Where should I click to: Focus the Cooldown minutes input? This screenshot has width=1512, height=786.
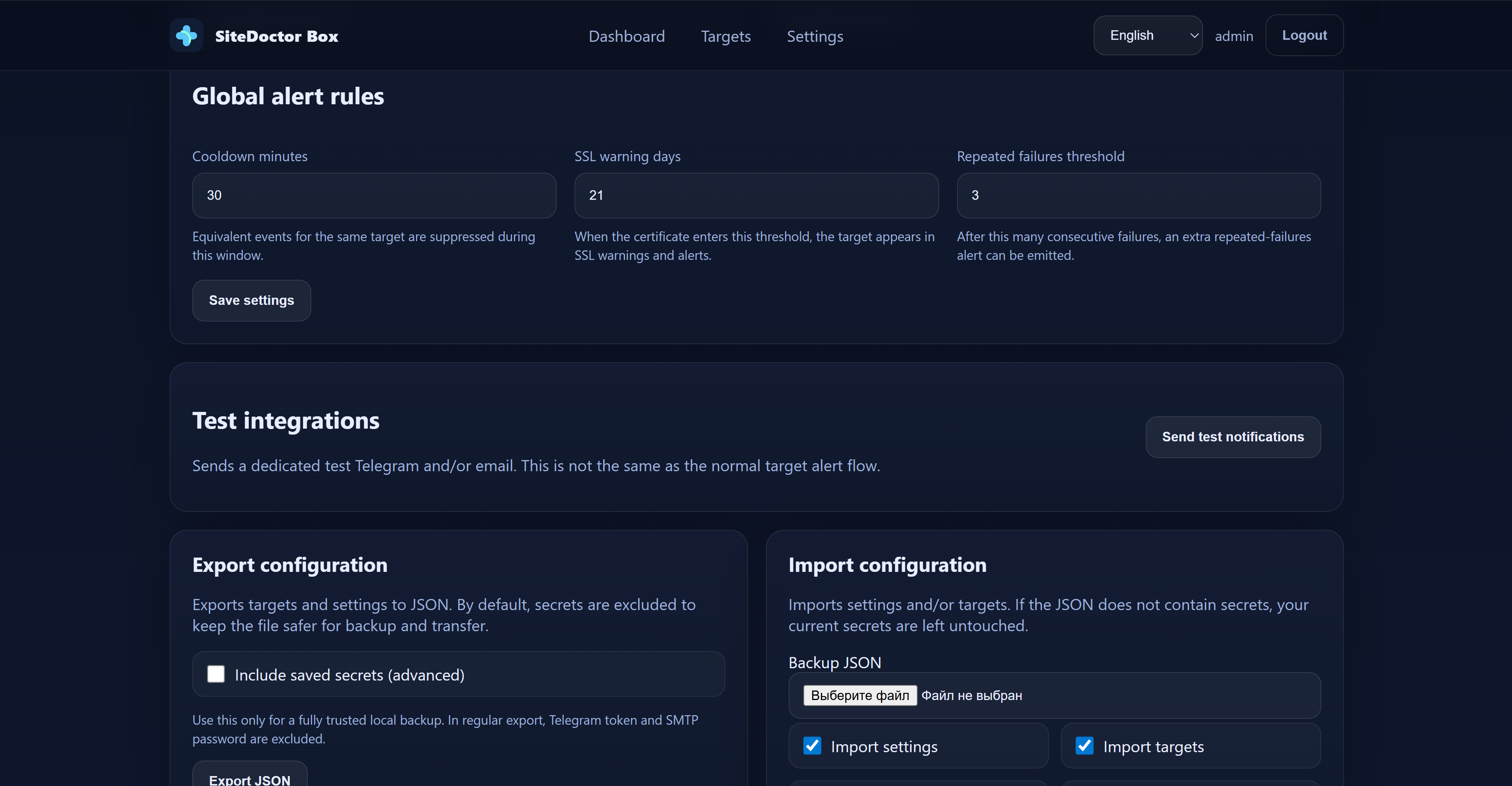pyautogui.click(x=374, y=195)
